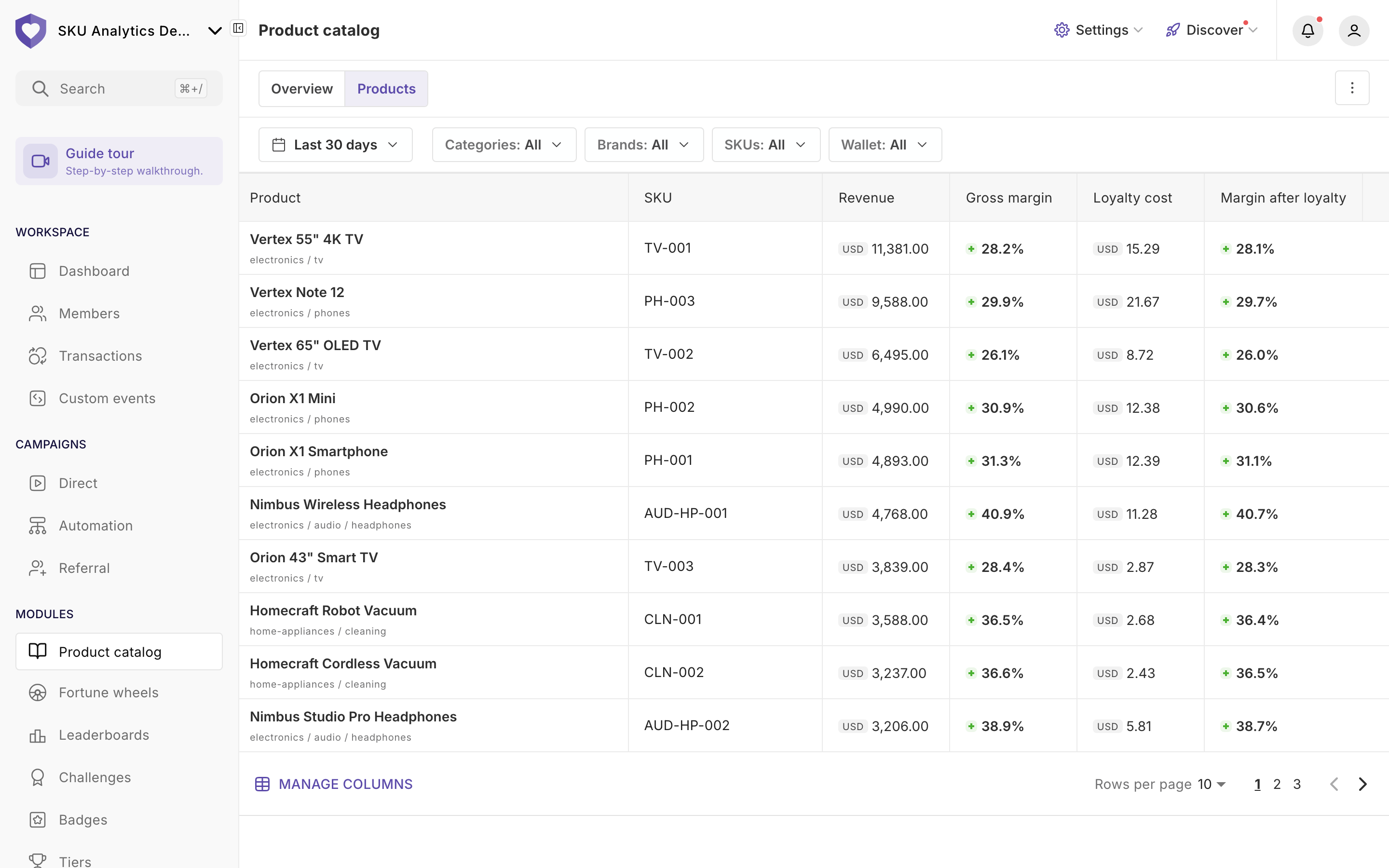
Task: Click the Settings gear icon
Action: (x=1062, y=30)
